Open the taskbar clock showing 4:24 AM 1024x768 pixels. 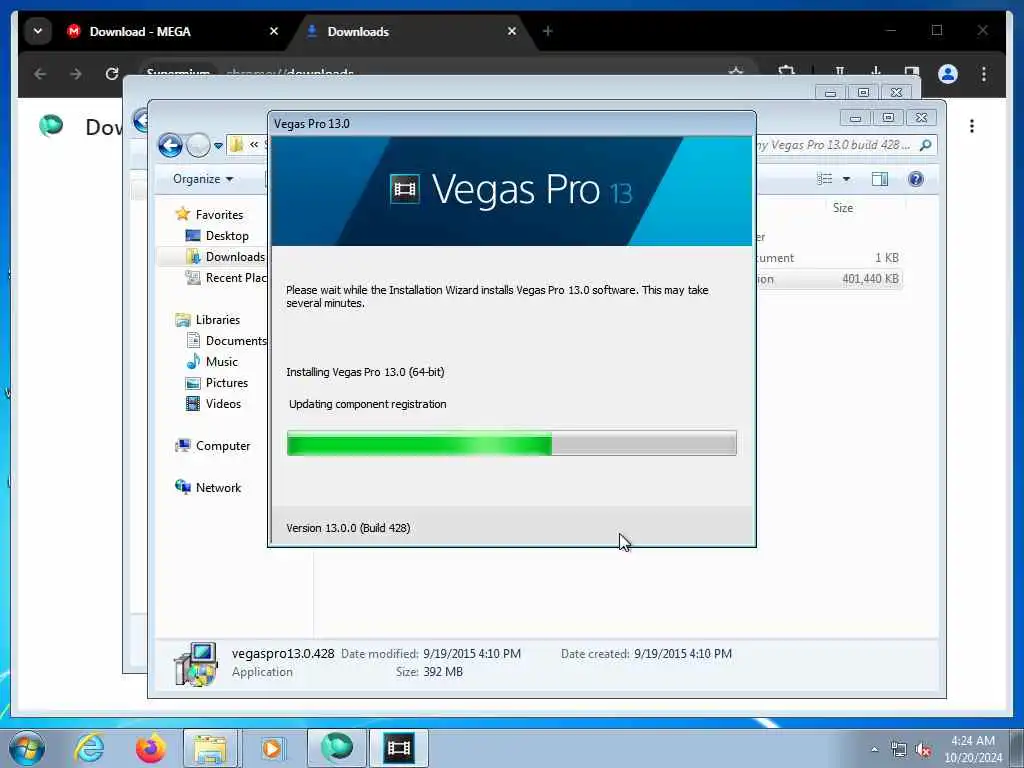973,749
